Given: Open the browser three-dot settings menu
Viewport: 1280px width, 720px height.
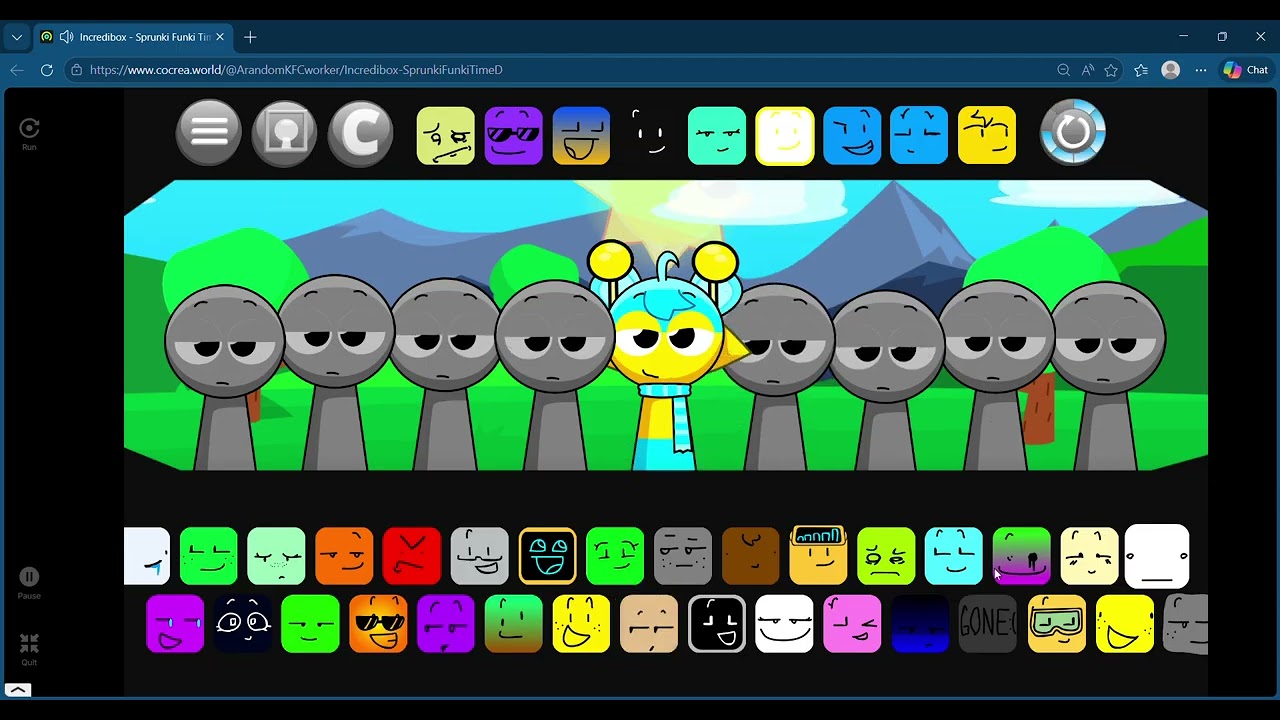Looking at the screenshot, I should [1200, 70].
